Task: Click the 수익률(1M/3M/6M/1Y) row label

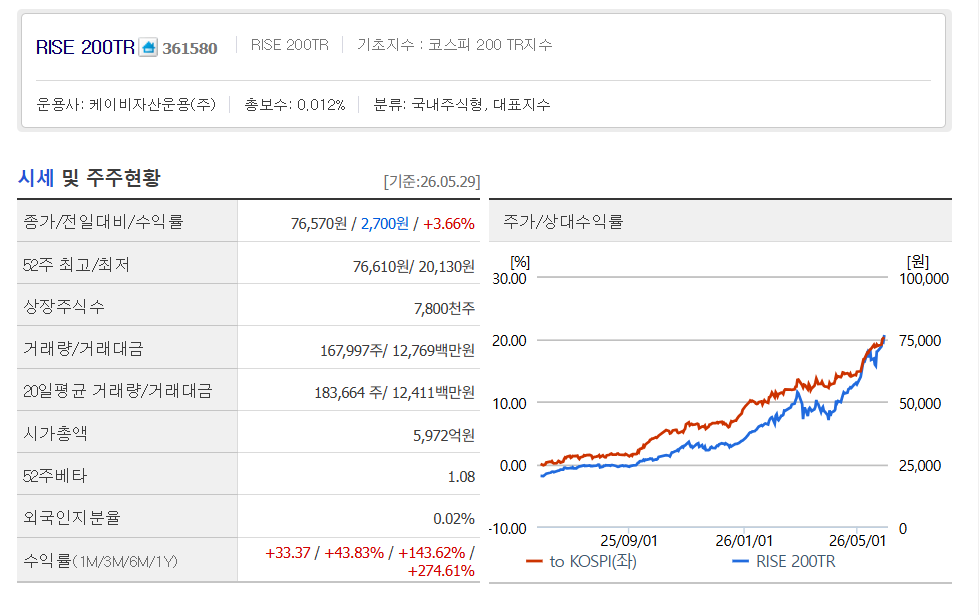Action: pos(101,561)
